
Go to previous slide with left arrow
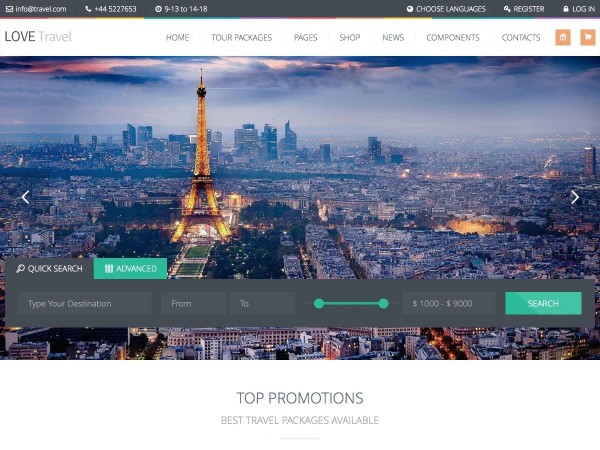(x=26, y=197)
